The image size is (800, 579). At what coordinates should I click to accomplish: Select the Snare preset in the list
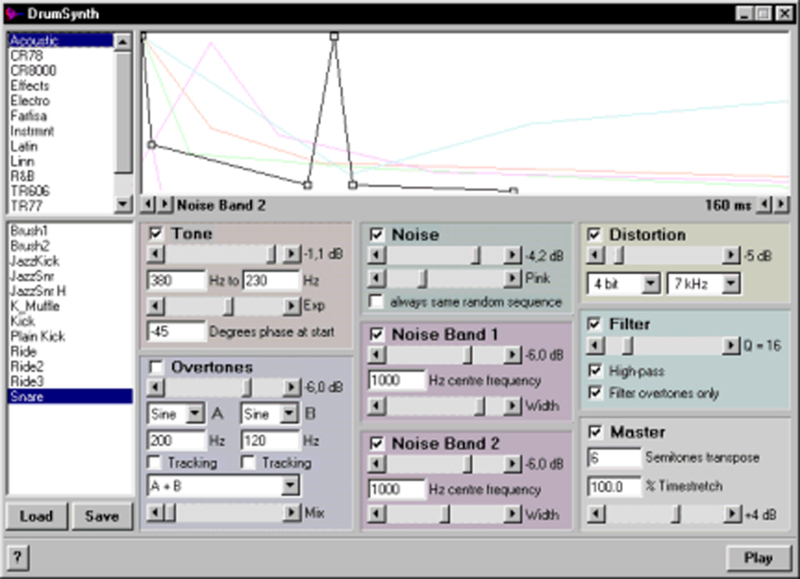(70, 397)
